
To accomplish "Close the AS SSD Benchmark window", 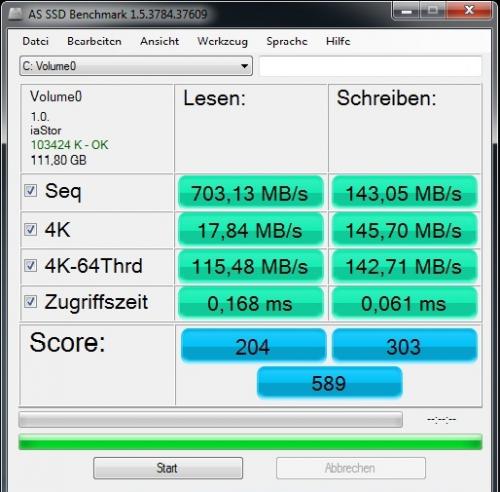I will (469, 11).
